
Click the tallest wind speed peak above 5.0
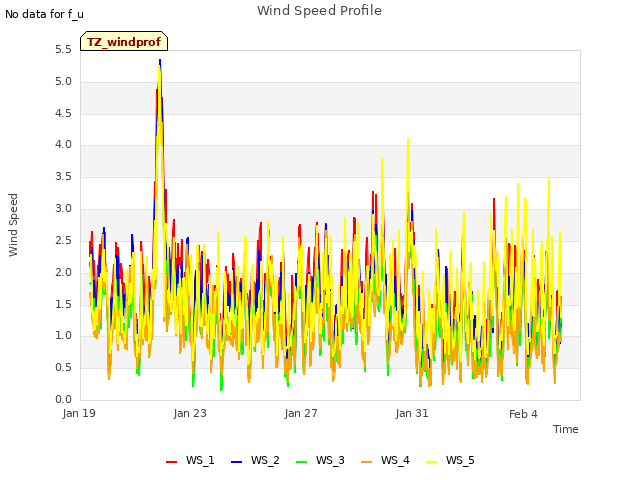pos(160,61)
